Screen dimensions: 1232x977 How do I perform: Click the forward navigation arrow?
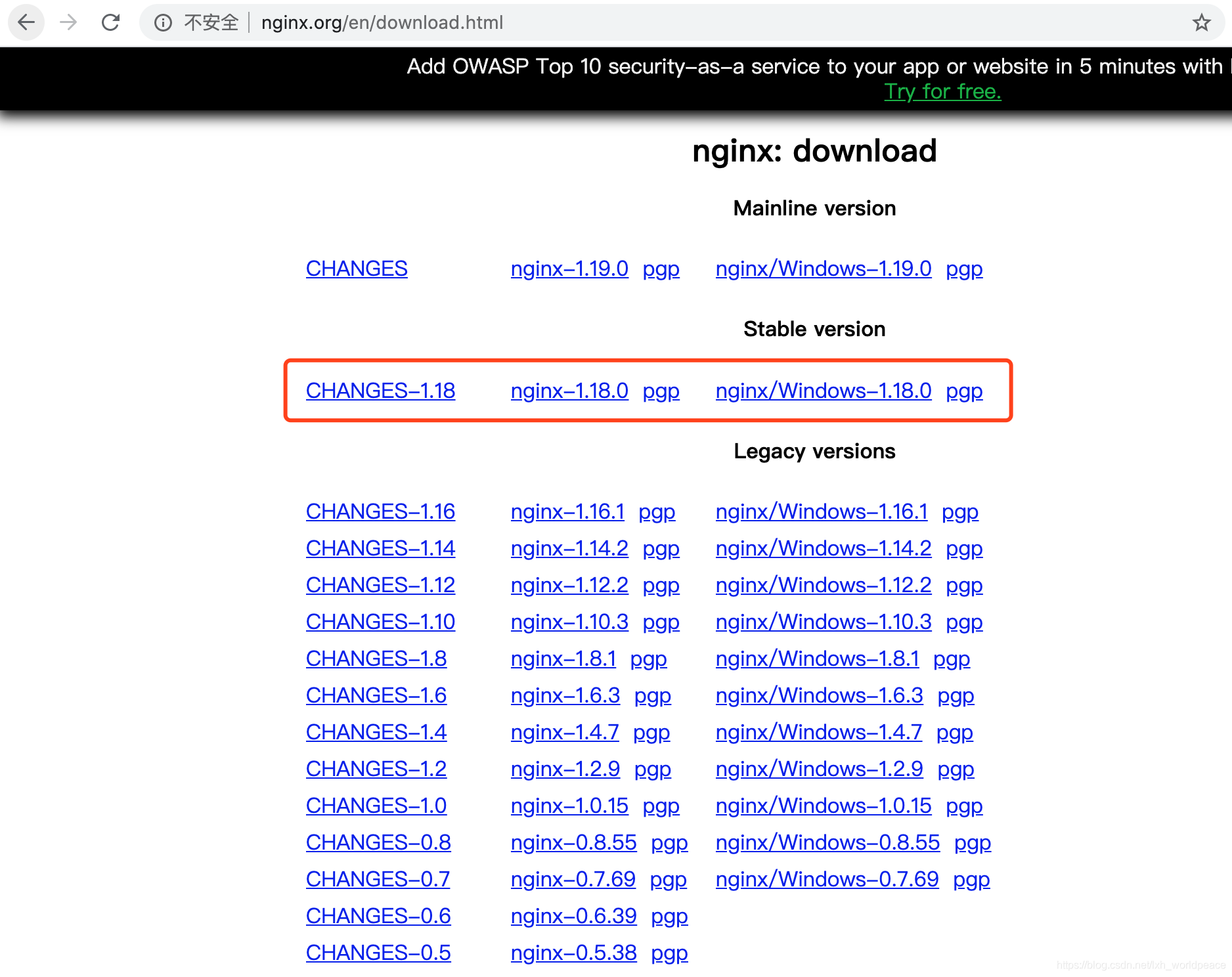[x=68, y=22]
